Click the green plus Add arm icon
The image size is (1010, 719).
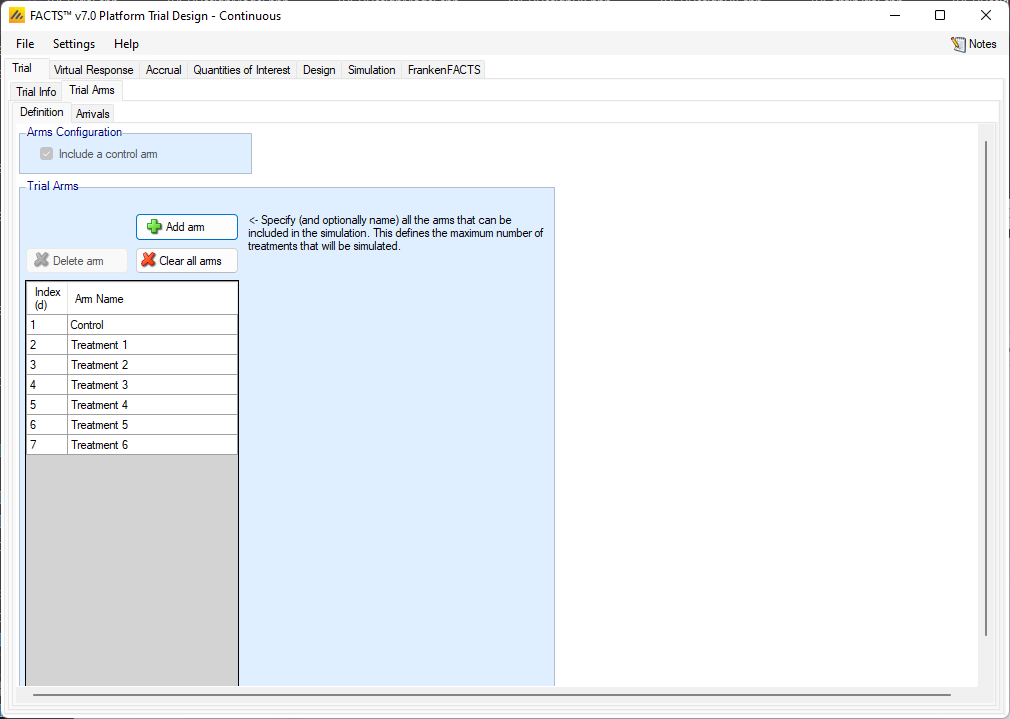click(x=154, y=227)
